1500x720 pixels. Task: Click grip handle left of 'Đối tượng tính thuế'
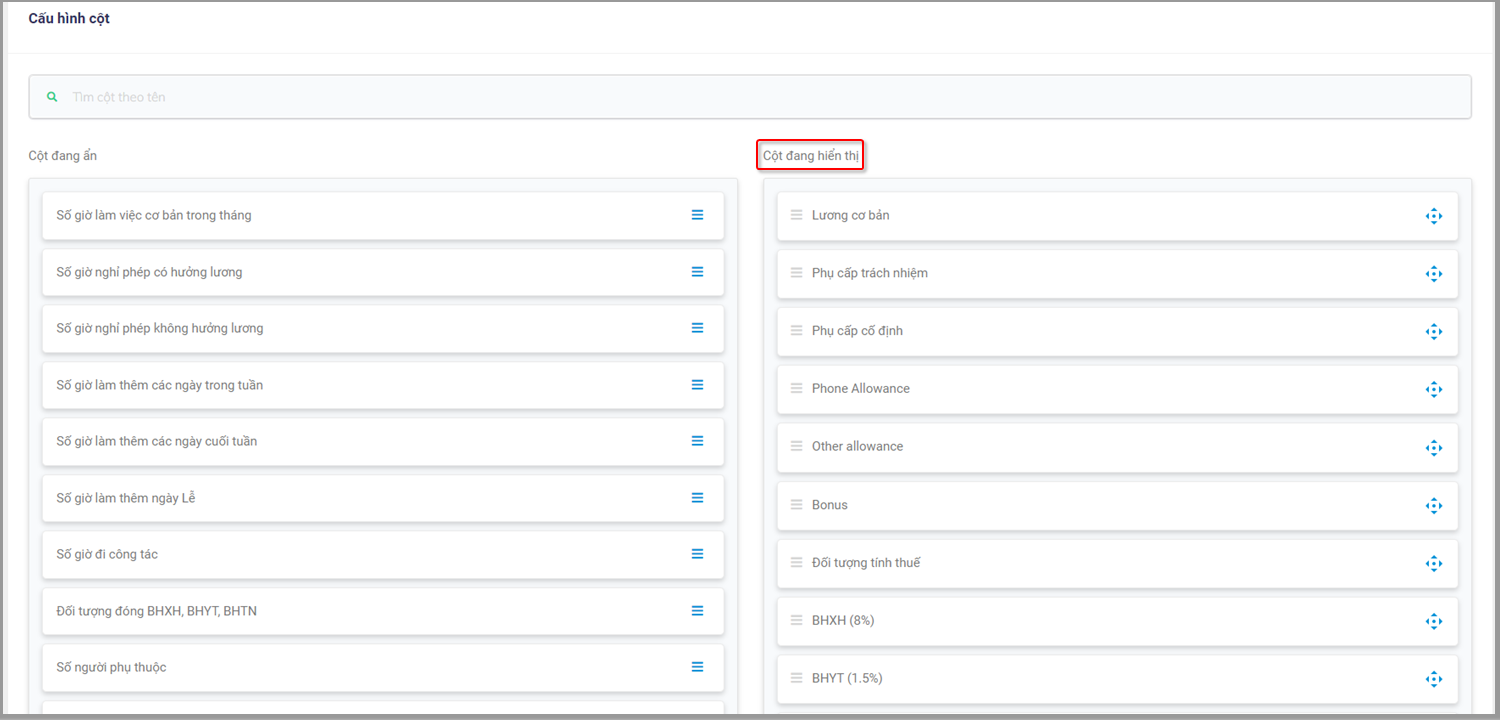point(797,562)
